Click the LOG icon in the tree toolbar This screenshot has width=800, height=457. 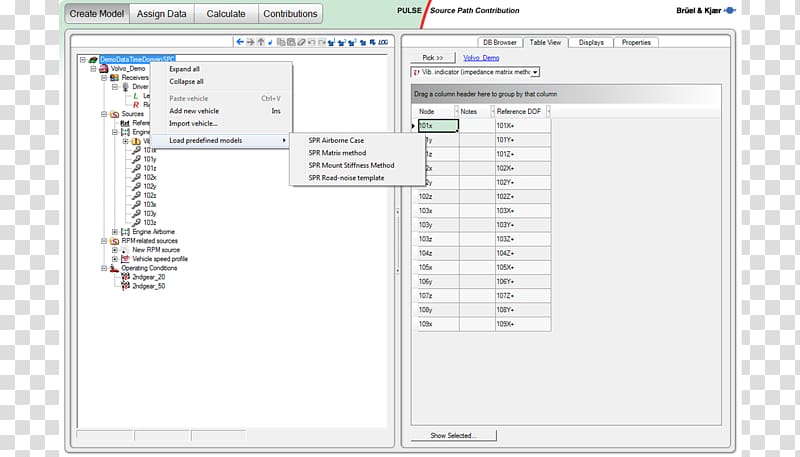383,42
